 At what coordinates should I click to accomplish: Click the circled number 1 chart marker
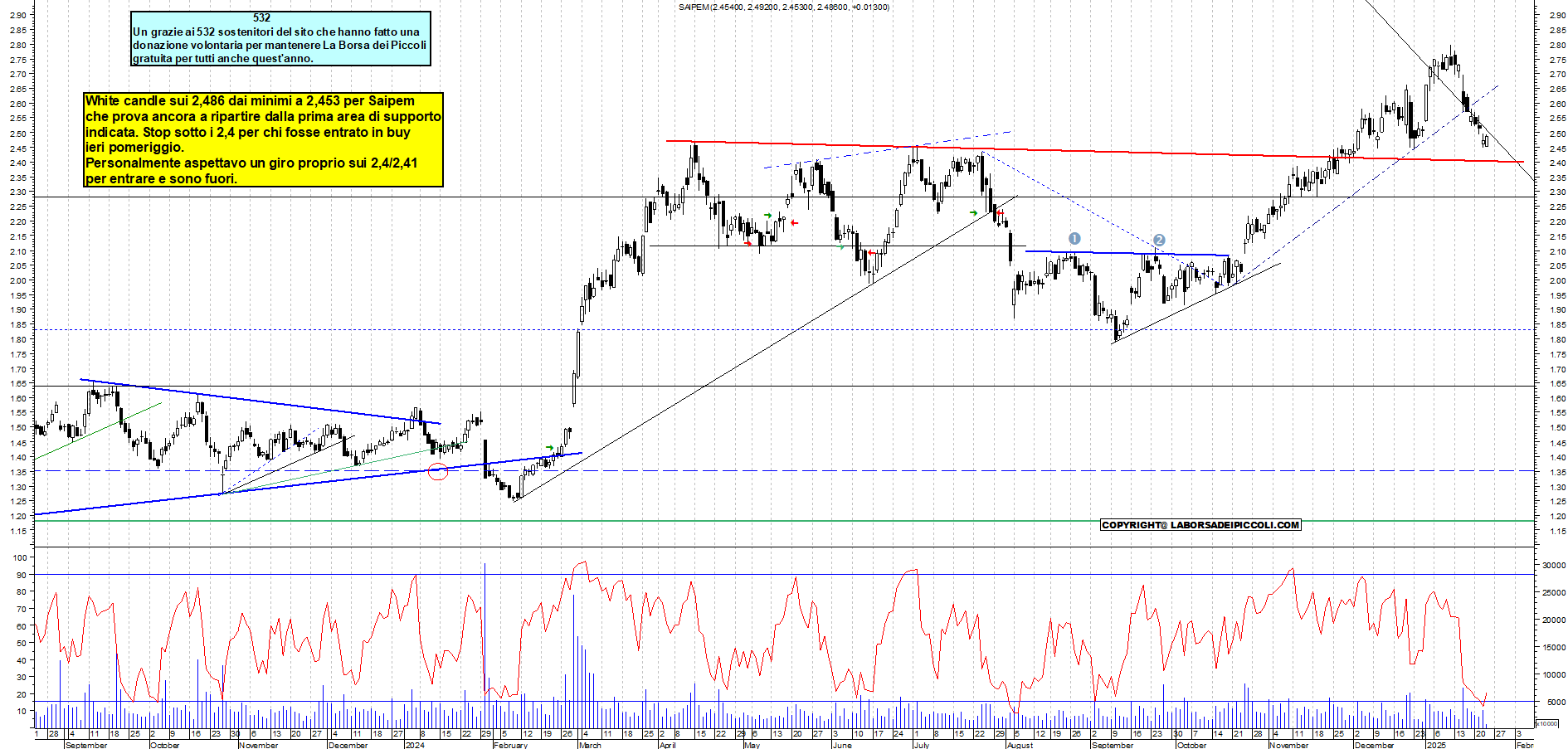(1074, 238)
